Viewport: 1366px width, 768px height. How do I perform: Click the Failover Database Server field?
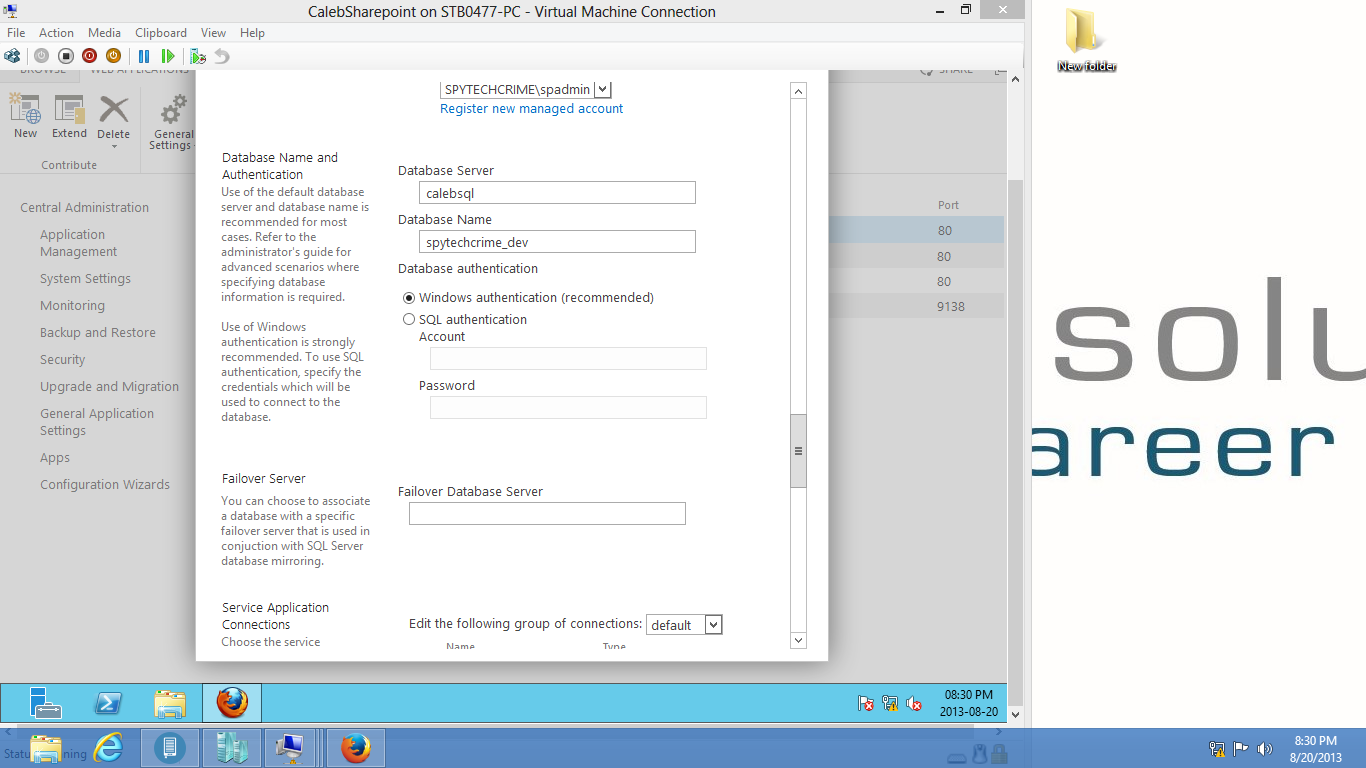point(547,513)
